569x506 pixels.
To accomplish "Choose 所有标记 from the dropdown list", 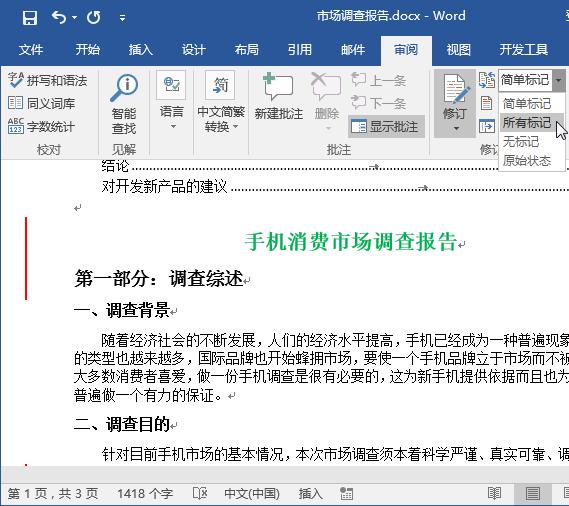I will click(x=531, y=123).
